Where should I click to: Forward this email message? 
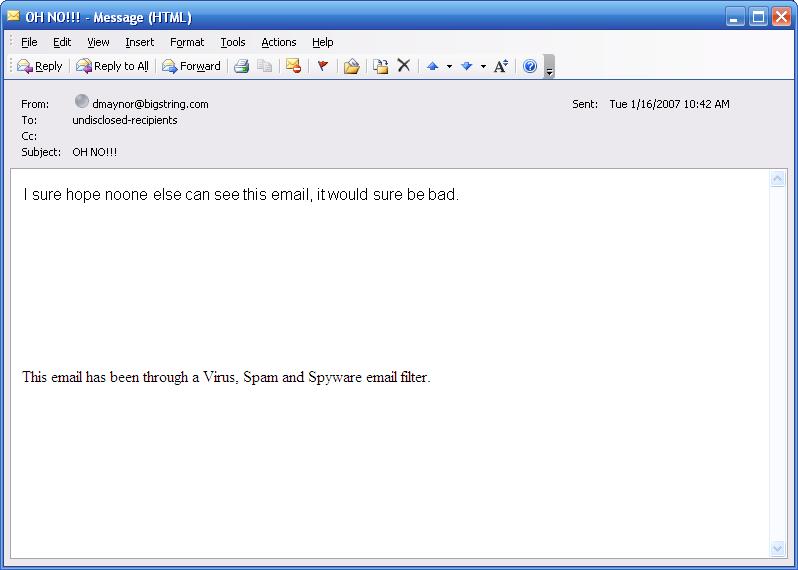[x=191, y=66]
